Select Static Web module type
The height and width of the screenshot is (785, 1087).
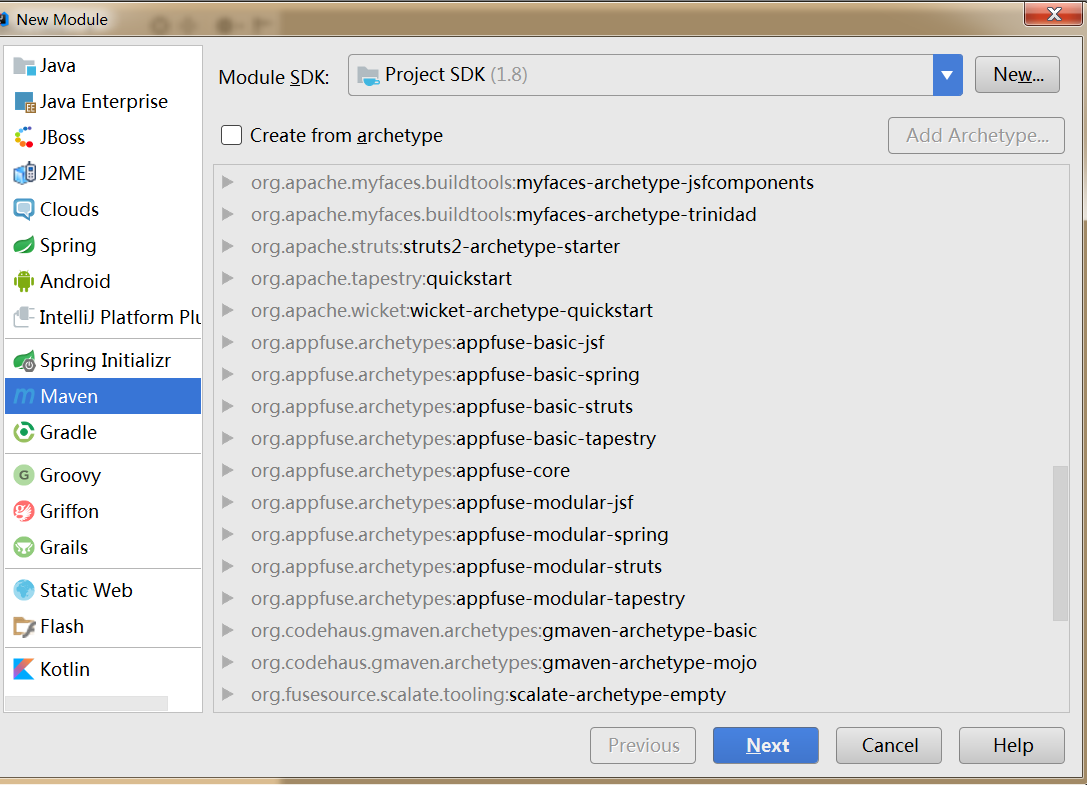point(103,590)
